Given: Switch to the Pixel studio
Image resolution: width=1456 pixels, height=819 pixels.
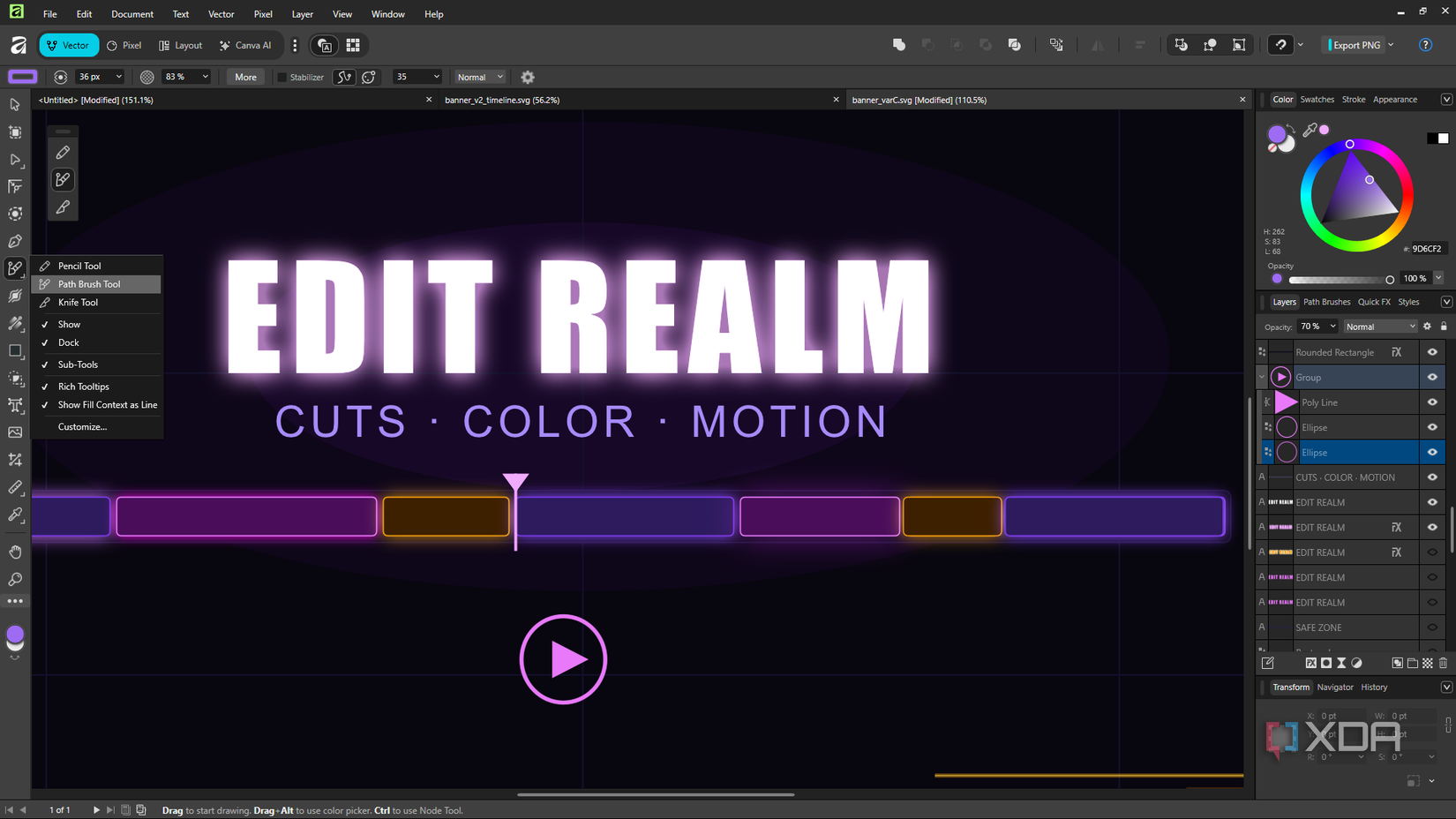Looking at the screenshot, I should click(x=124, y=45).
